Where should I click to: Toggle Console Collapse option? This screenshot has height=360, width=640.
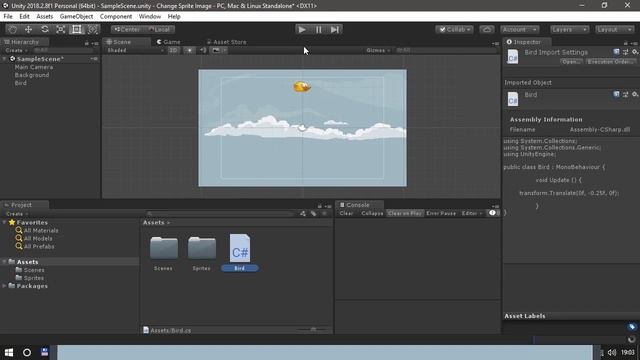[372, 213]
